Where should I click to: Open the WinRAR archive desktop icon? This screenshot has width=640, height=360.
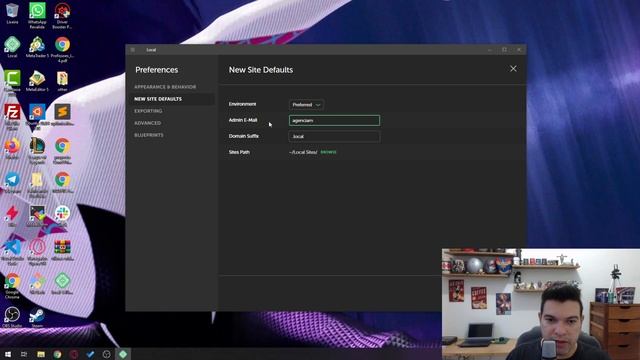tap(62, 250)
